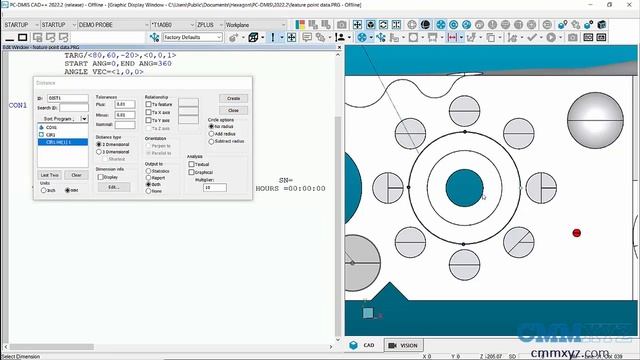Click the Clear button

point(76,175)
